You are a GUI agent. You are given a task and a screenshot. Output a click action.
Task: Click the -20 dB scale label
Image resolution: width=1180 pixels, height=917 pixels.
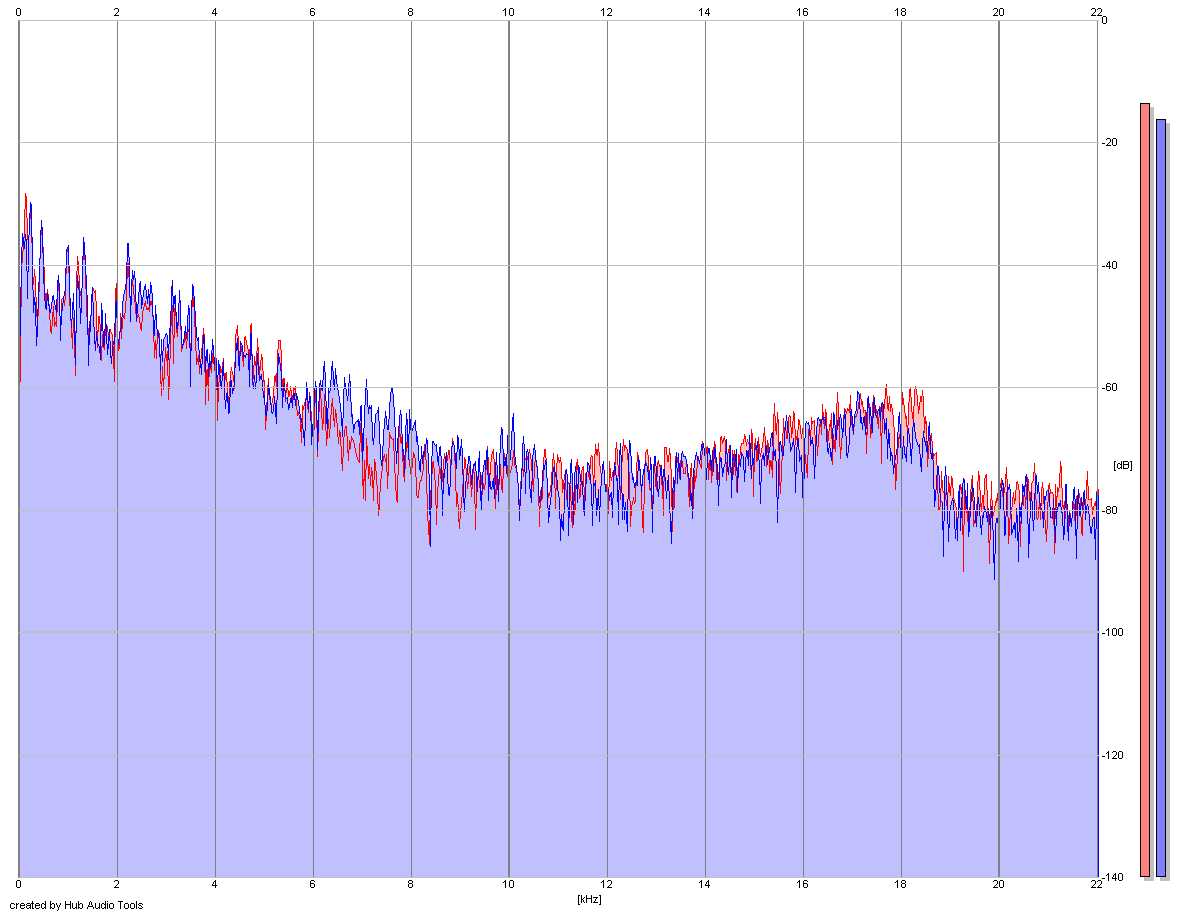[x=1110, y=143]
